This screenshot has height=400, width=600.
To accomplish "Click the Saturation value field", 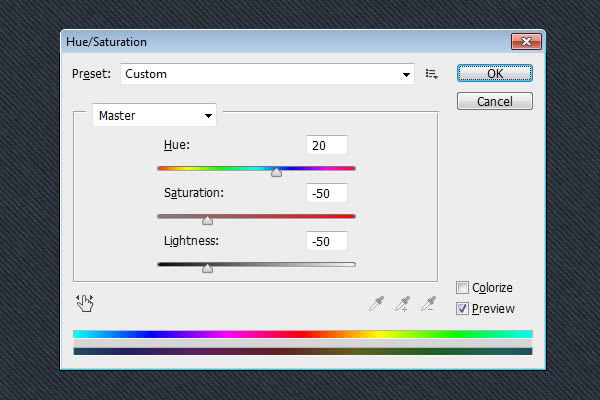I will pos(327,193).
